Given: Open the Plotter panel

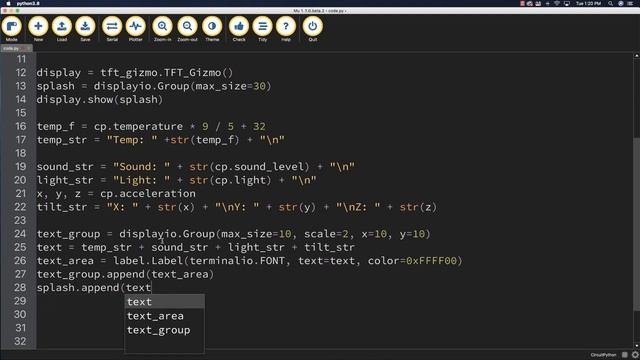Looking at the screenshot, I should (x=136, y=29).
